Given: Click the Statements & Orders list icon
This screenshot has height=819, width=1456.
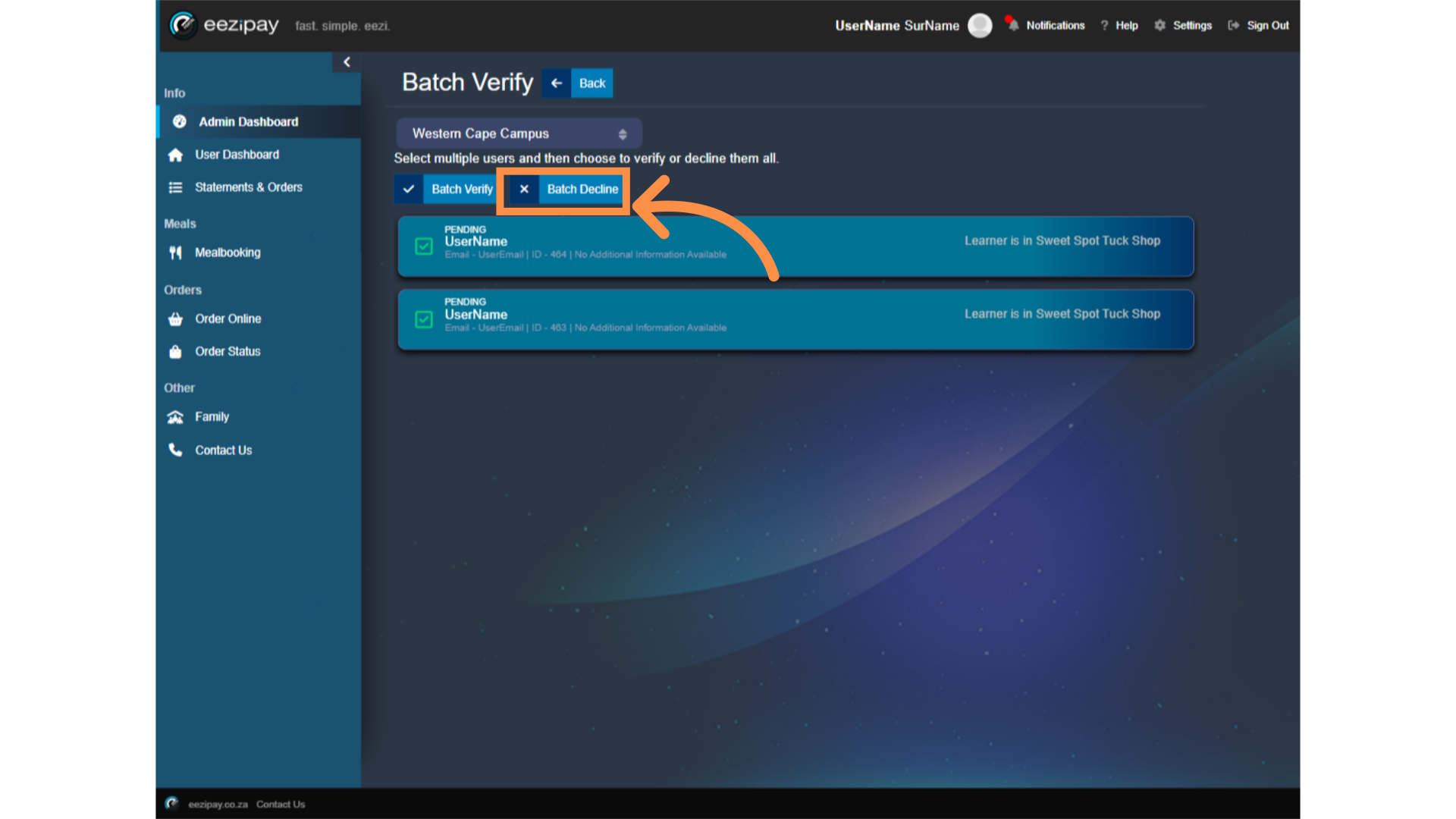Looking at the screenshot, I should click(x=176, y=187).
